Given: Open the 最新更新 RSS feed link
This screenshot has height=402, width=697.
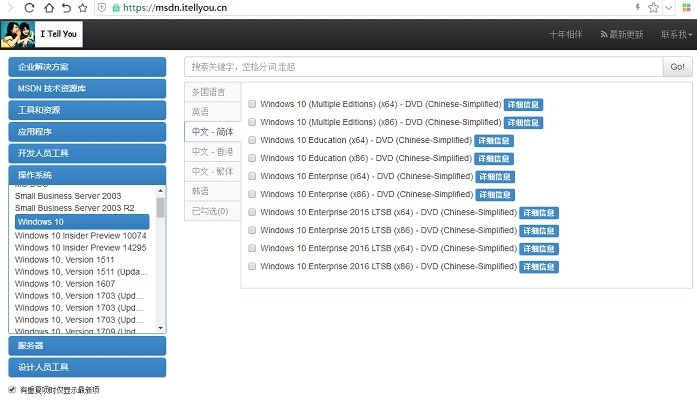Looking at the screenshot, I should pyautogui.click(x=621, y=34).
